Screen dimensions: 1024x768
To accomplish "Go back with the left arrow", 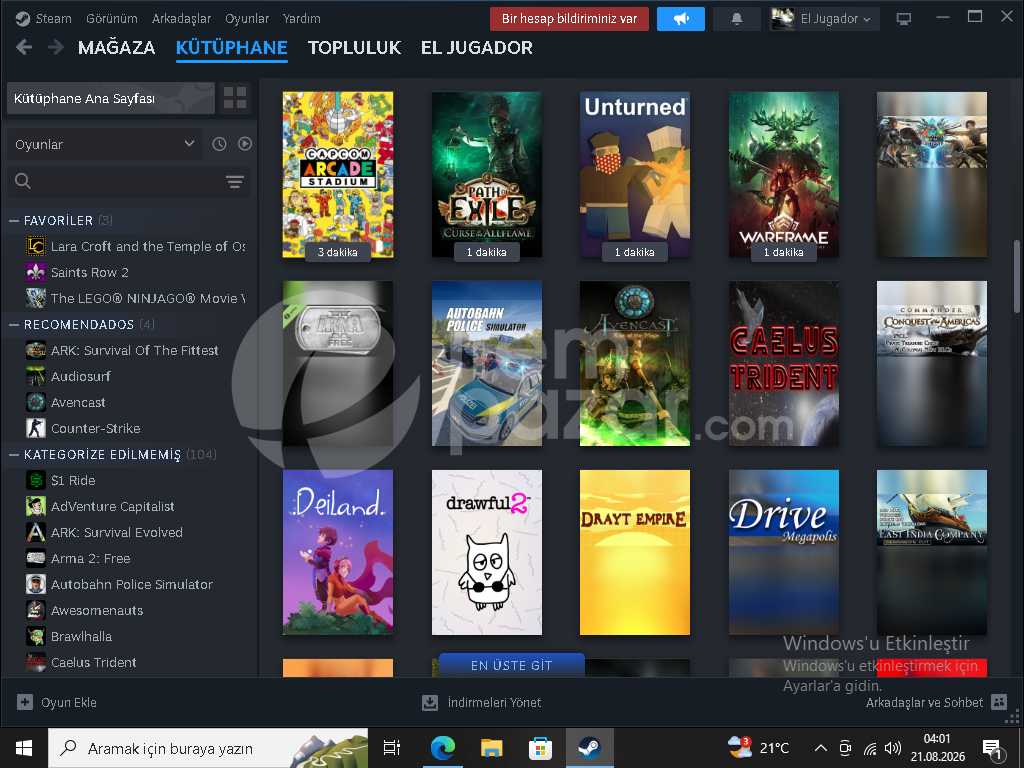I will pos(24,47).
